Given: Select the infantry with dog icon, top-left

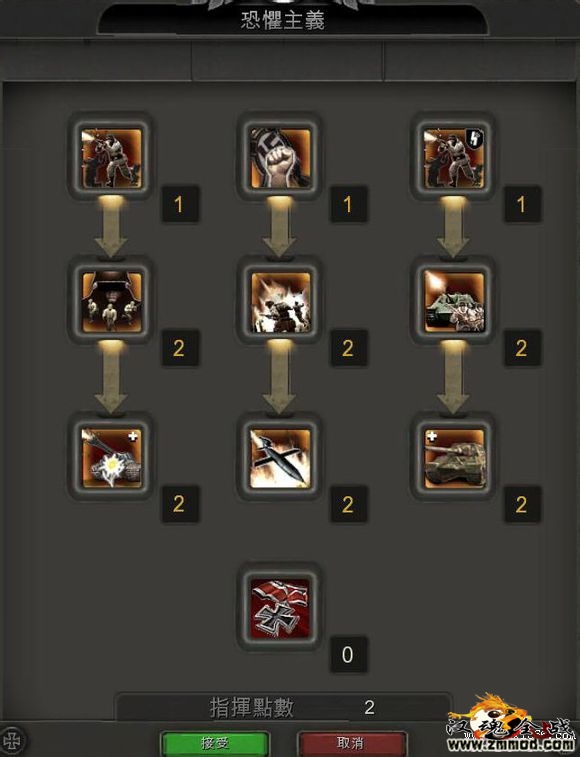Looking at the screenshot, I should pos(111,157).
